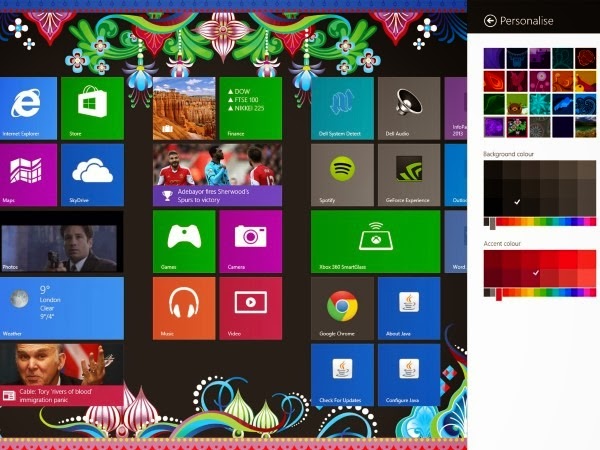This screenshot has width=600, height=450.
Task: Select the plain purple gradient background thumbnail
Action: point(494,58)
